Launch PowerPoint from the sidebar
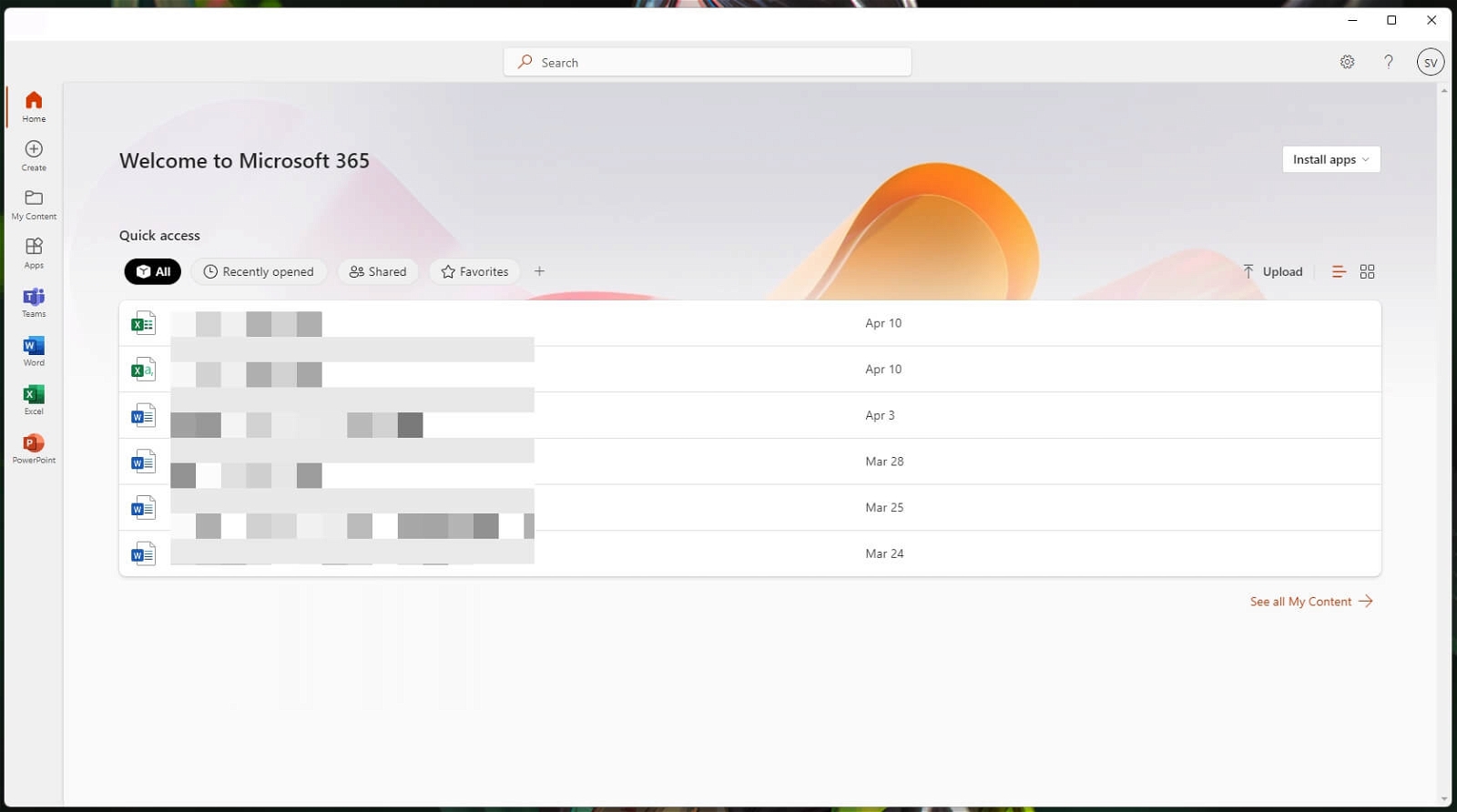 coord(34,449)
